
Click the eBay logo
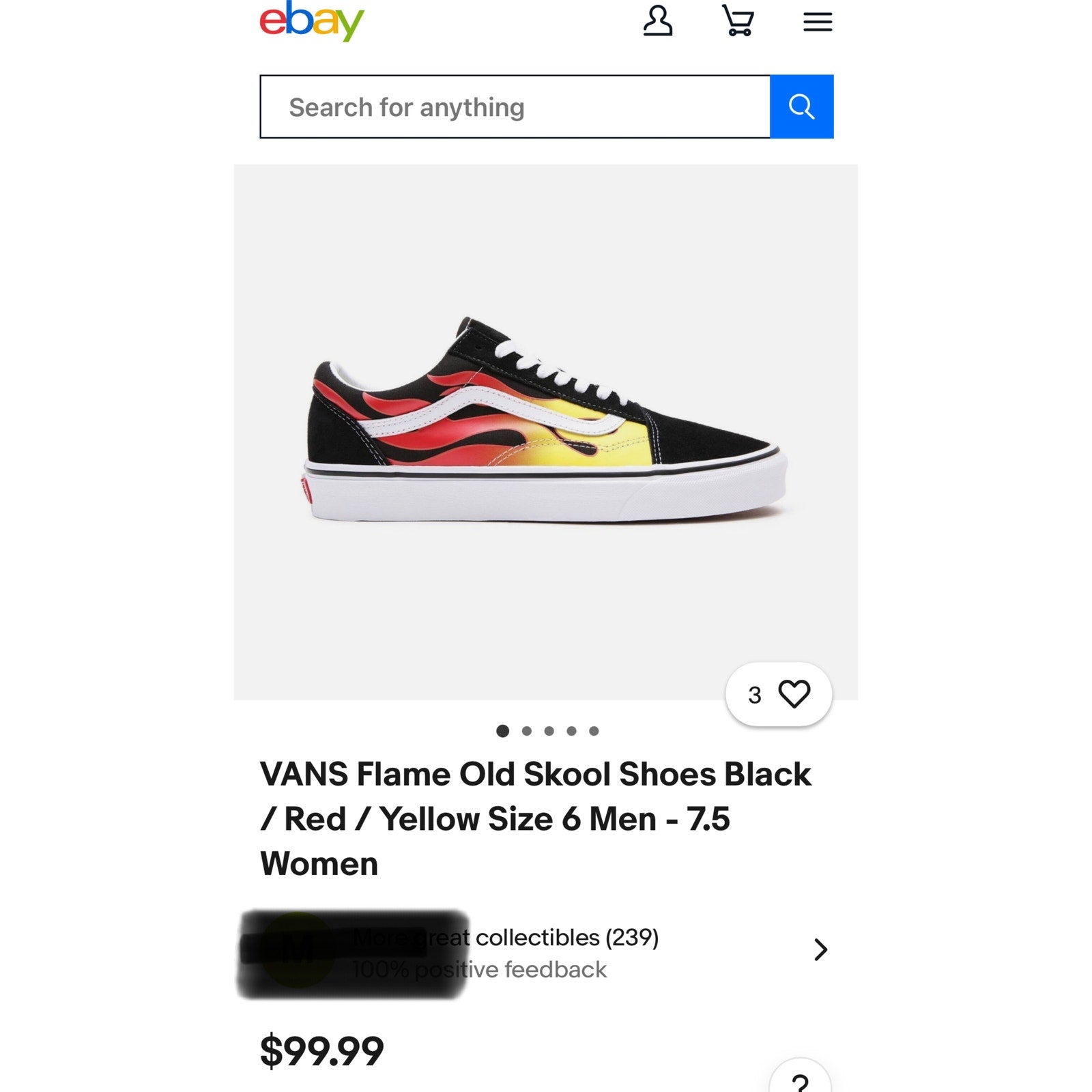(312, 21)
